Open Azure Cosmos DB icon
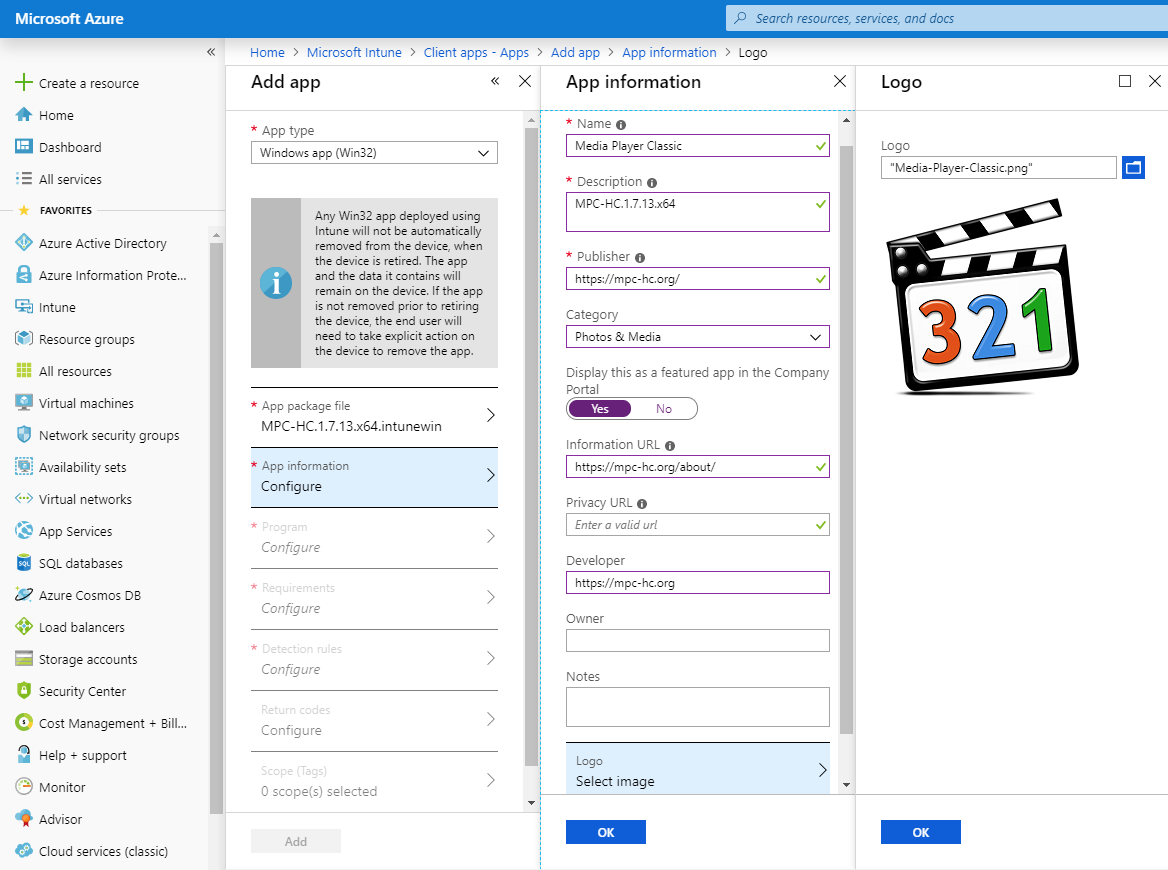The image size is (1168, 870). point(24,595)
